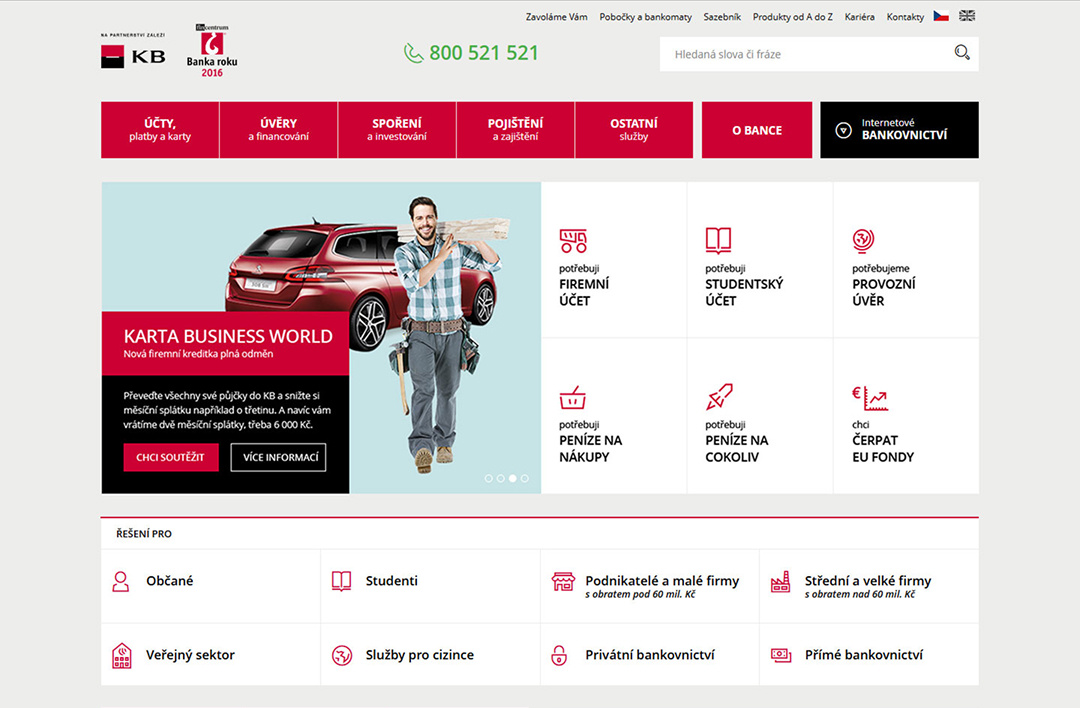Click the KB bank logo
Viewport: 1080px width, 708px height.
point(133,56)
